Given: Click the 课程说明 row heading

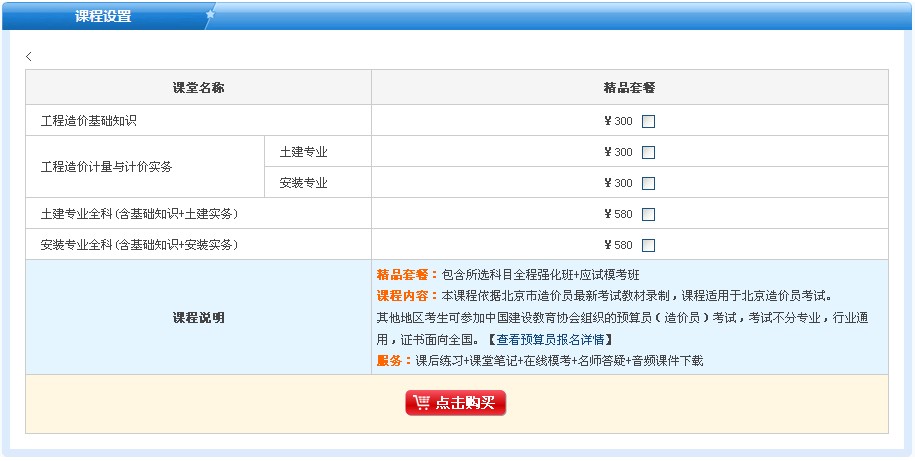Looking at the screenshot, I should coord(198,318).
